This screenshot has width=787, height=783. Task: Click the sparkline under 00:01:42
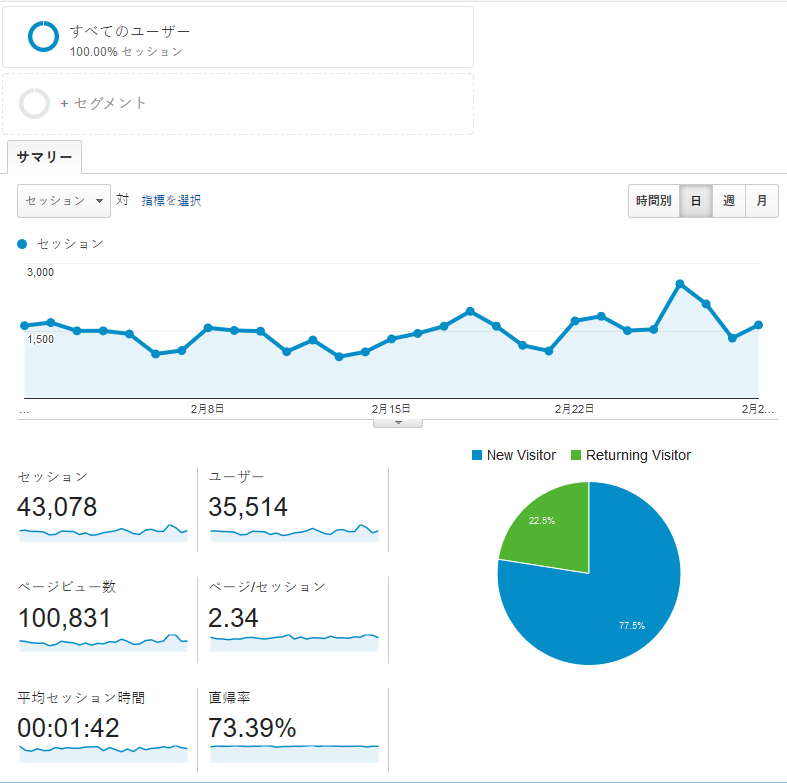pos(103,754)
